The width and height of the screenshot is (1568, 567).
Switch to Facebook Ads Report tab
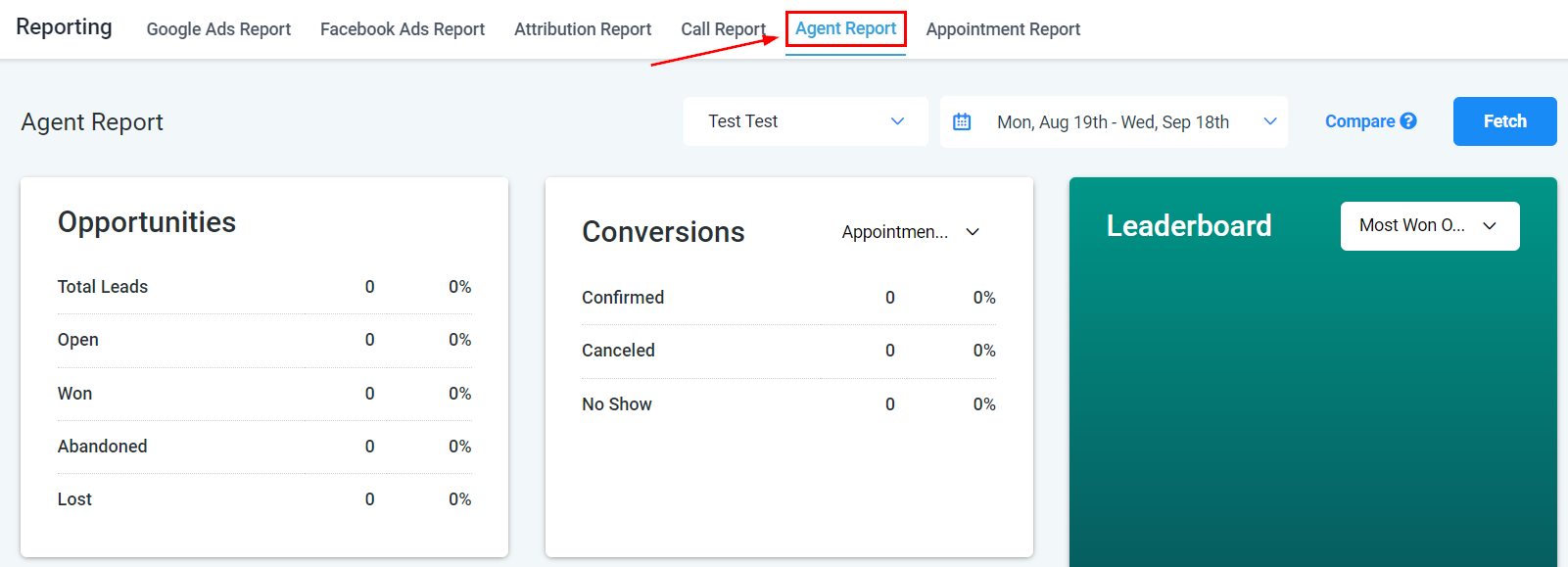(x=403, y=29)
